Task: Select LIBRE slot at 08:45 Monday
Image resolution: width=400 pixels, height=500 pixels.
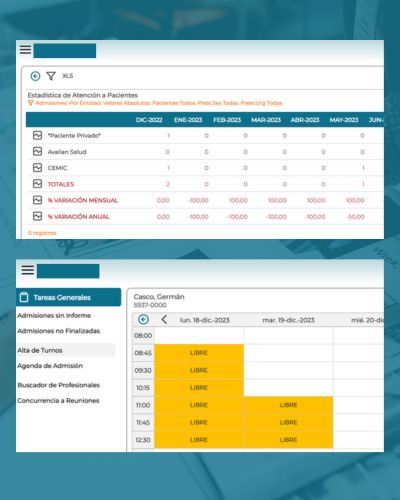Action: click(x=199, y=353)
